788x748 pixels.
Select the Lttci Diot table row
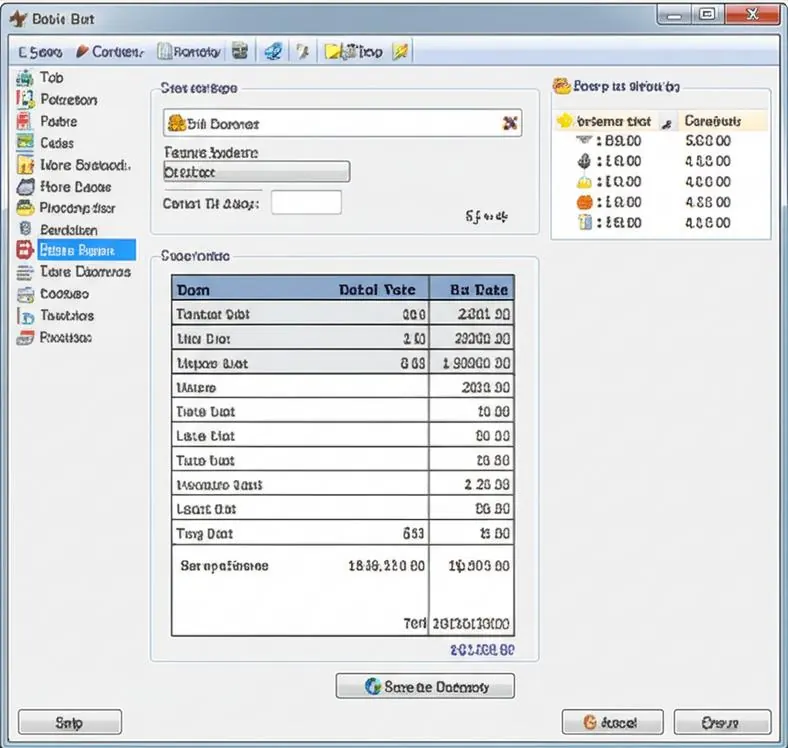(343, 338)
